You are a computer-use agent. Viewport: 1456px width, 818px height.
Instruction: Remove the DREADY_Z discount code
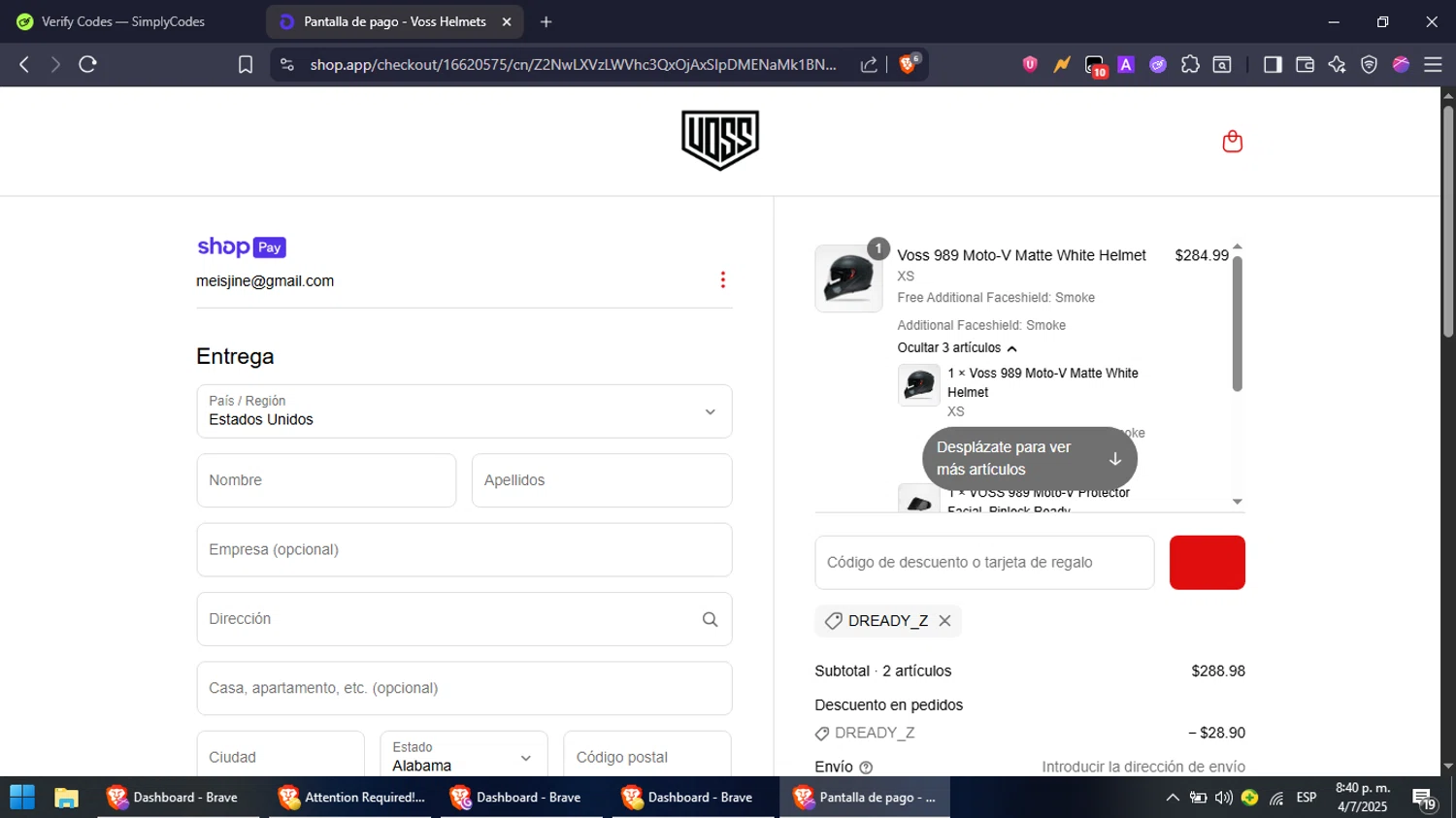[944, 621]
